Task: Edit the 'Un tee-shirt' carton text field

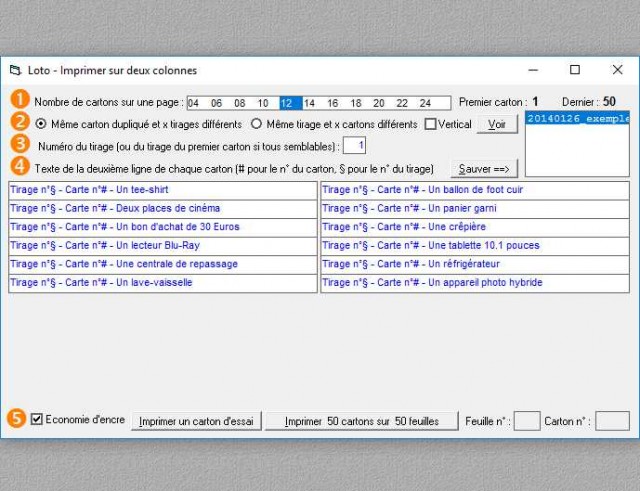Action: [162, 190]
